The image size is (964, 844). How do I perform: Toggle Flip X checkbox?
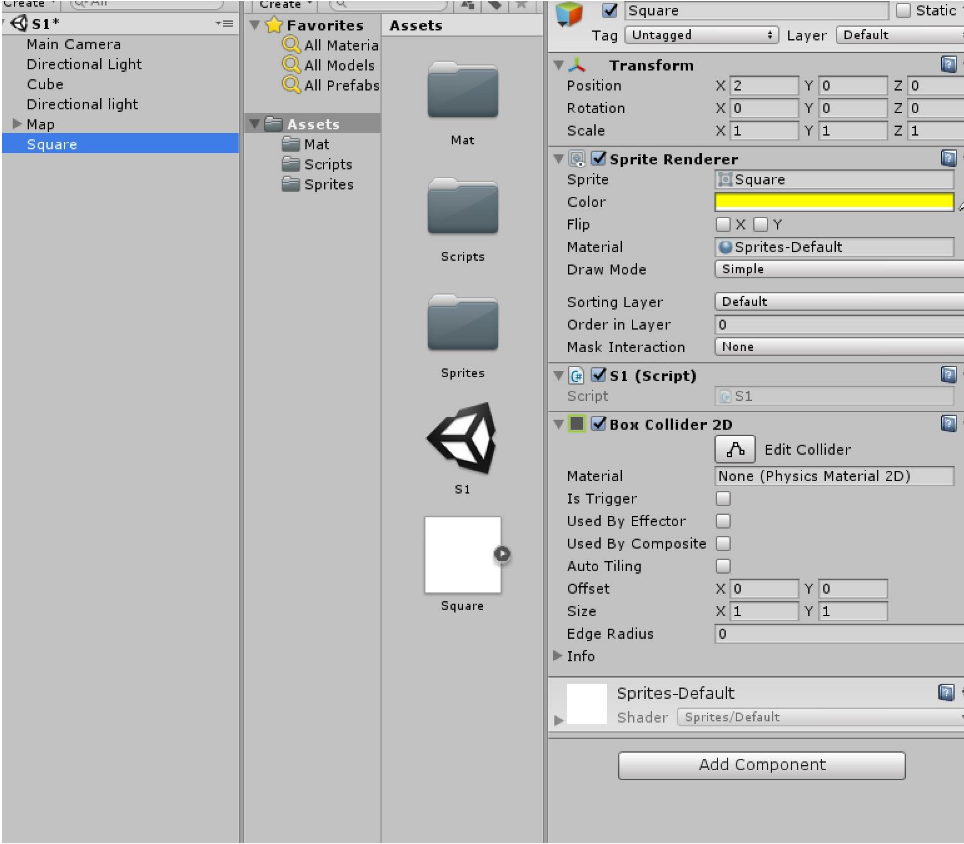(723, 224)
